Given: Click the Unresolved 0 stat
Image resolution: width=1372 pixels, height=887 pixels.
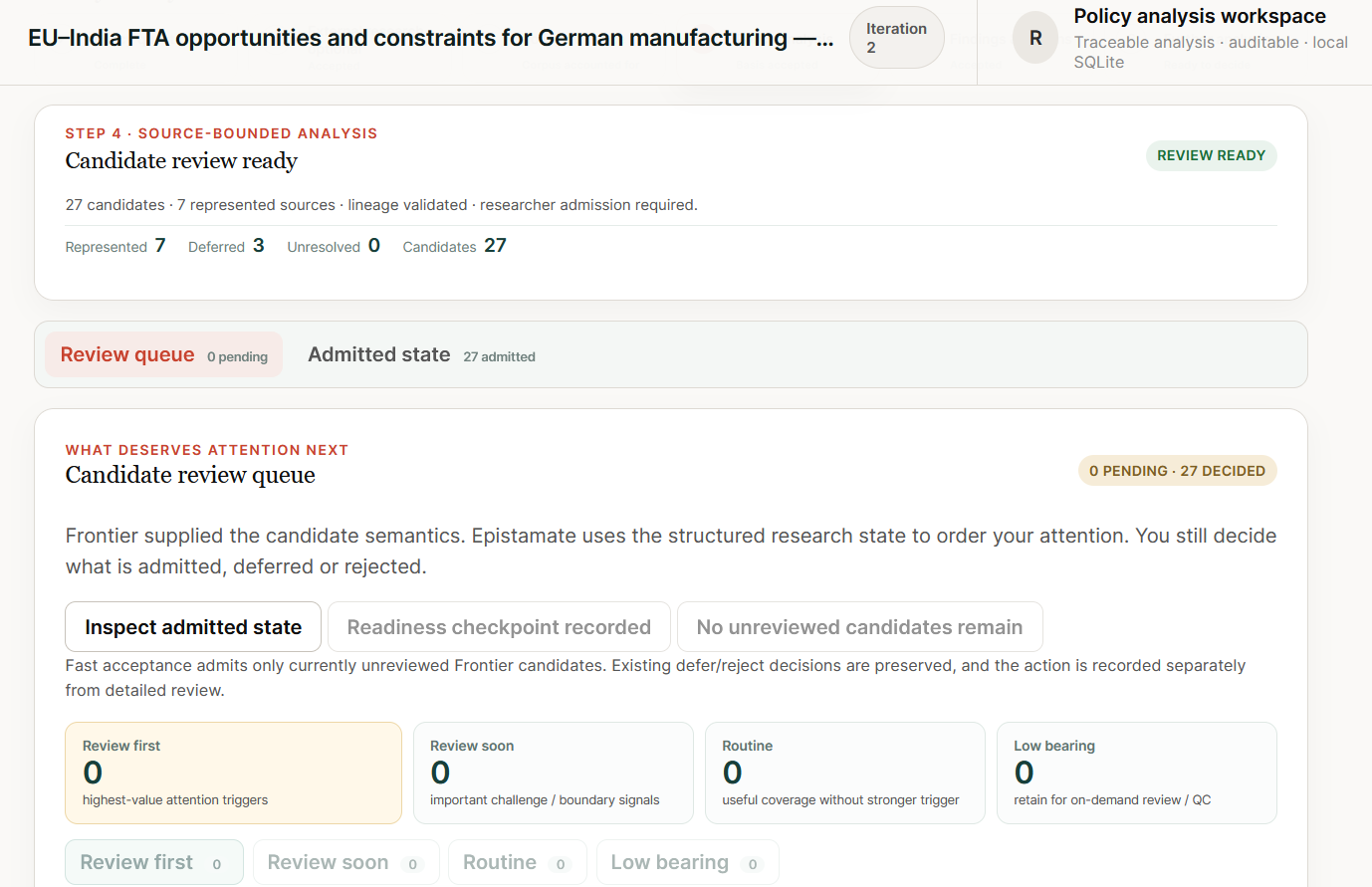Looking at the screenshot, I should pos(334,246).
